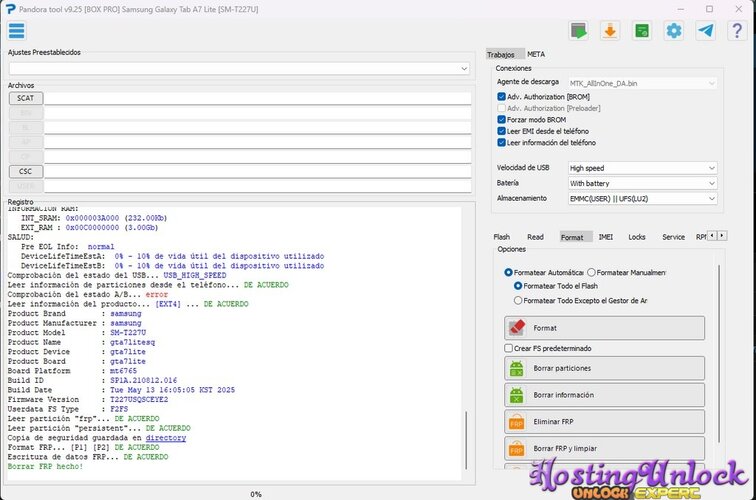756x500 pixels.
Task: Toggle Forzar modo BROM checkbox
Action: point(501,120)
